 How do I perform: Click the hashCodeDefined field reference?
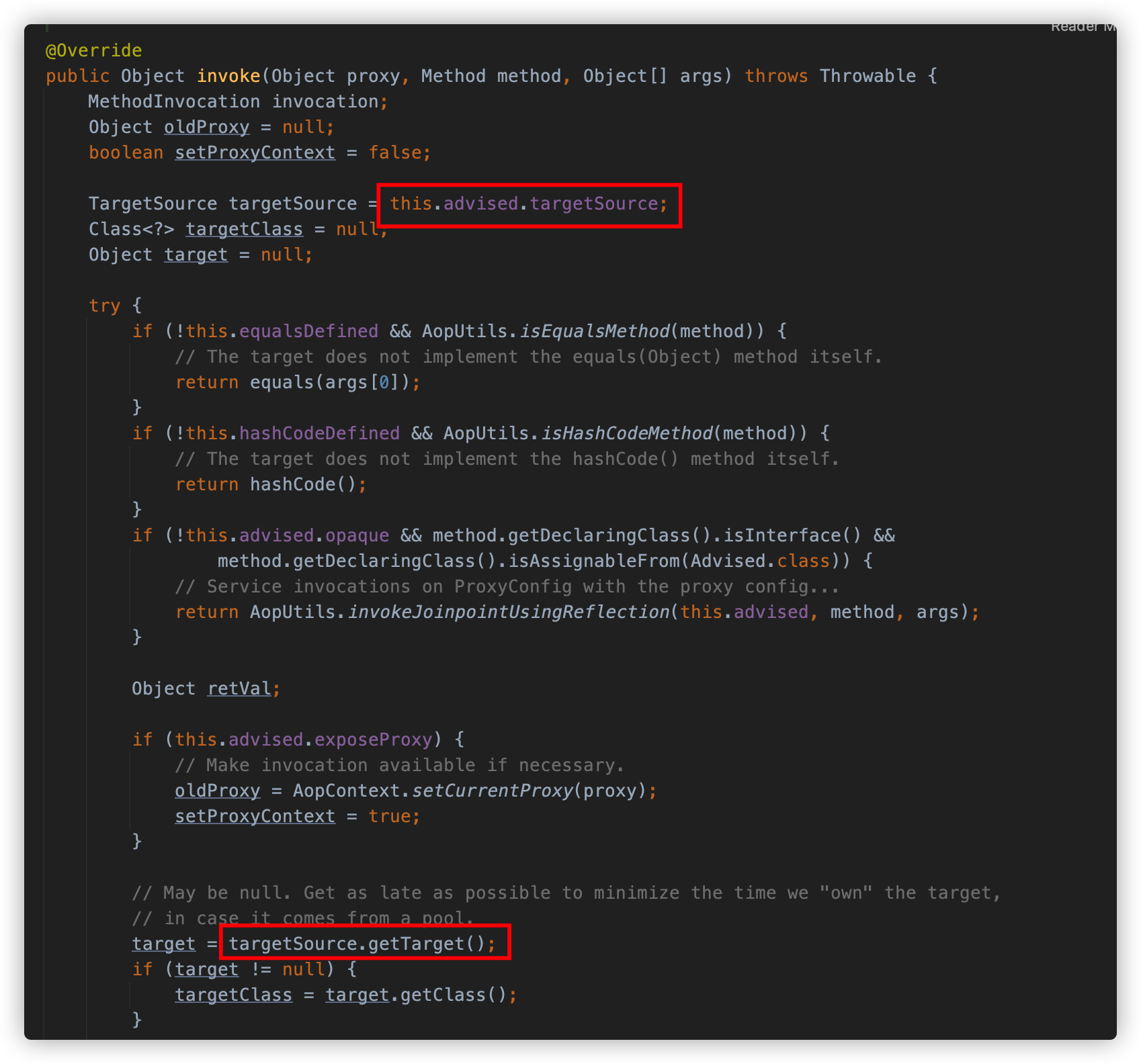pyautogui.click(x=319, y=433)
